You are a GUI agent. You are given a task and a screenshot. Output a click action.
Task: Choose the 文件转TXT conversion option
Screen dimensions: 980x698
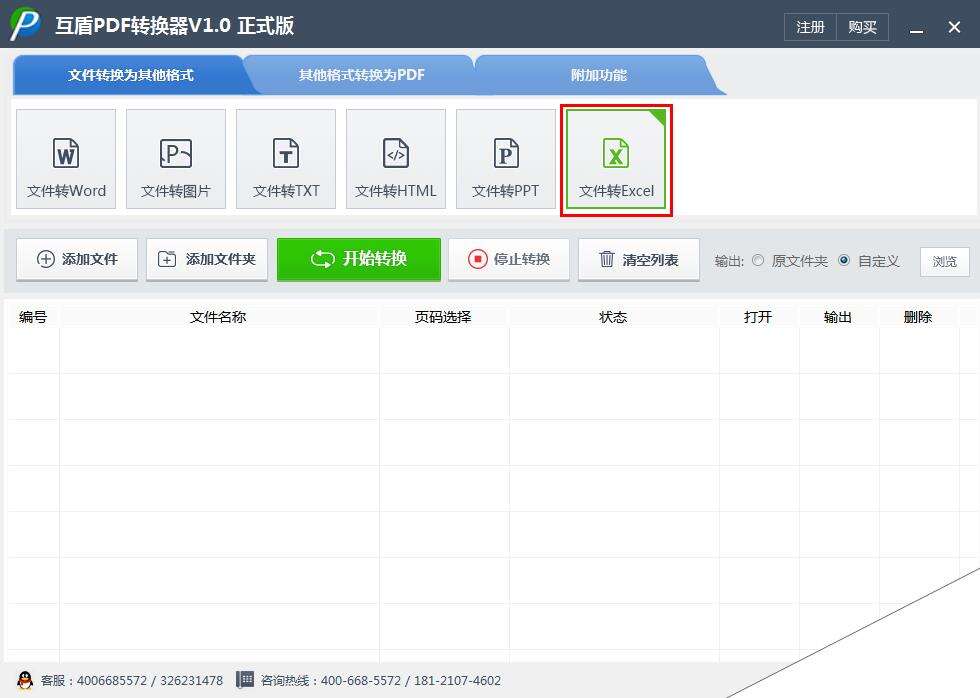pos(286,159)
